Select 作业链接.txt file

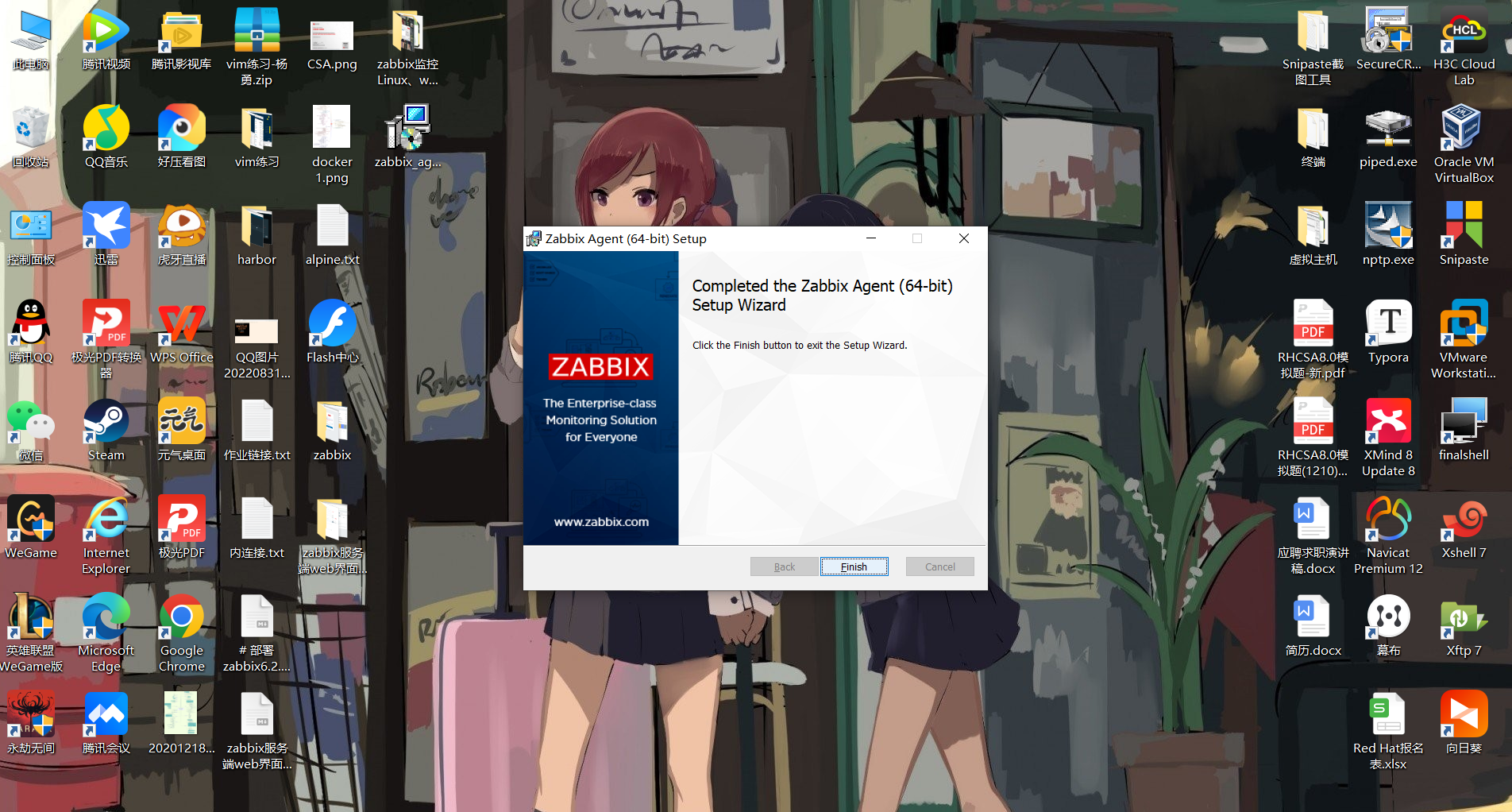click(257, 431)
